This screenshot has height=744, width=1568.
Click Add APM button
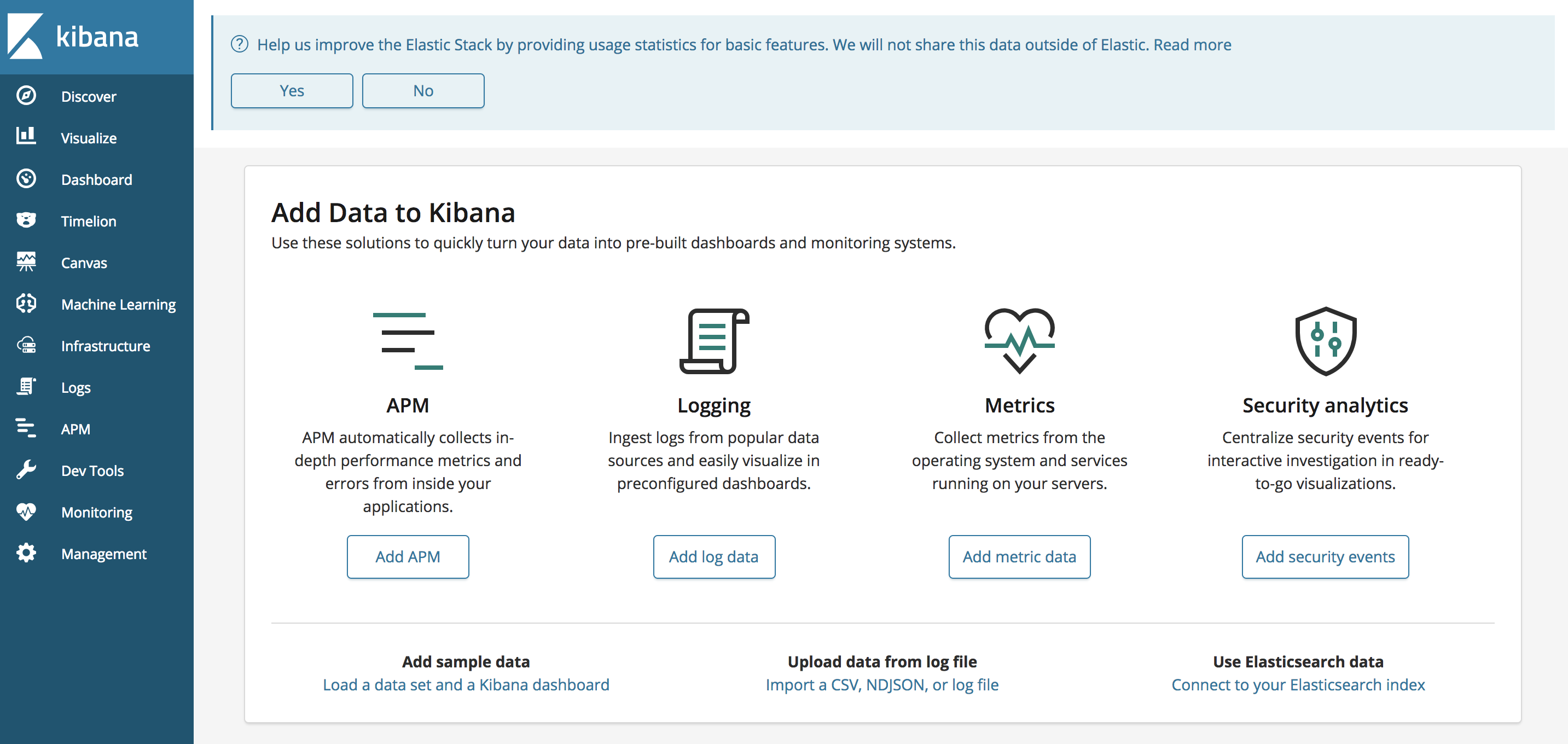click(x=407, y=556)
